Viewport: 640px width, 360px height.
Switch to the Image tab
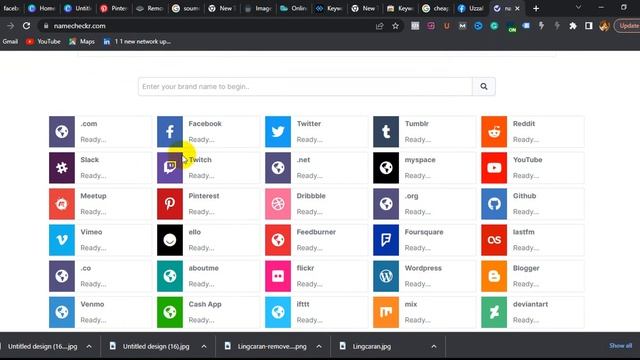coord(258,8)
